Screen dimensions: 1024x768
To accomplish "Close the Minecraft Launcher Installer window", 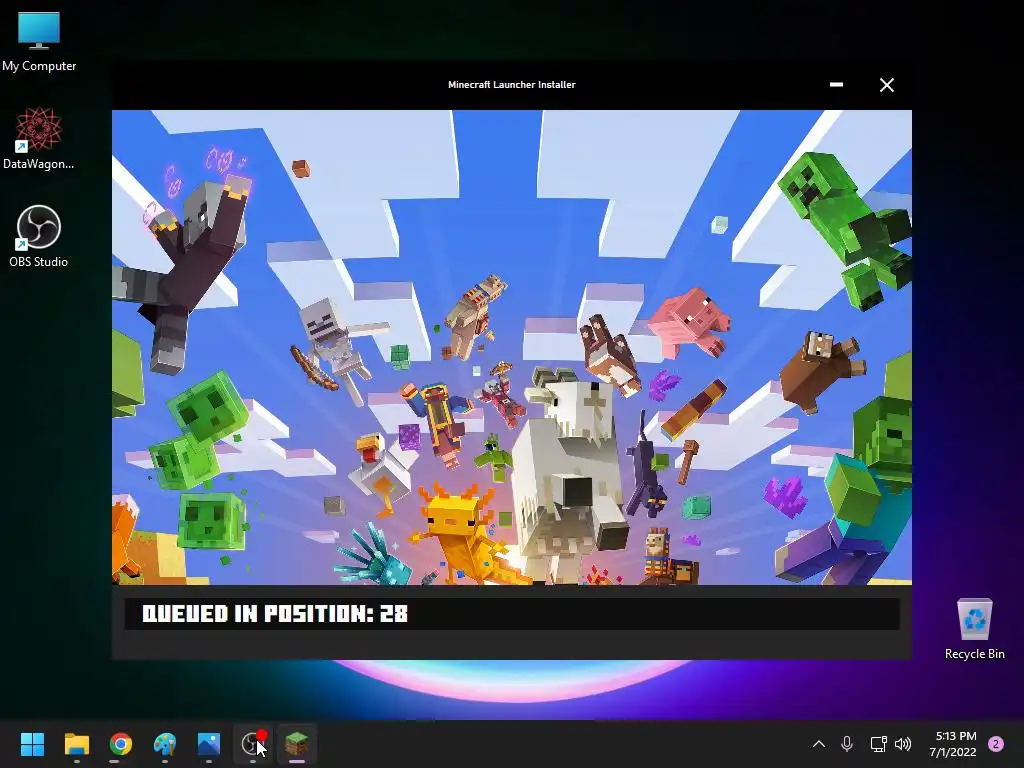I will tap(886, 85).
